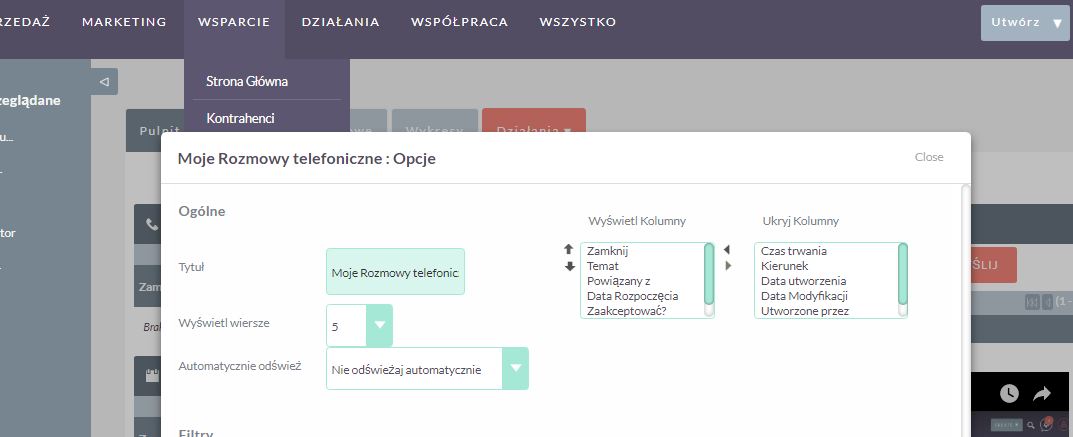Open the Automatycznie odśwież dropdown
1073x437 pixels.
point(427,369)
